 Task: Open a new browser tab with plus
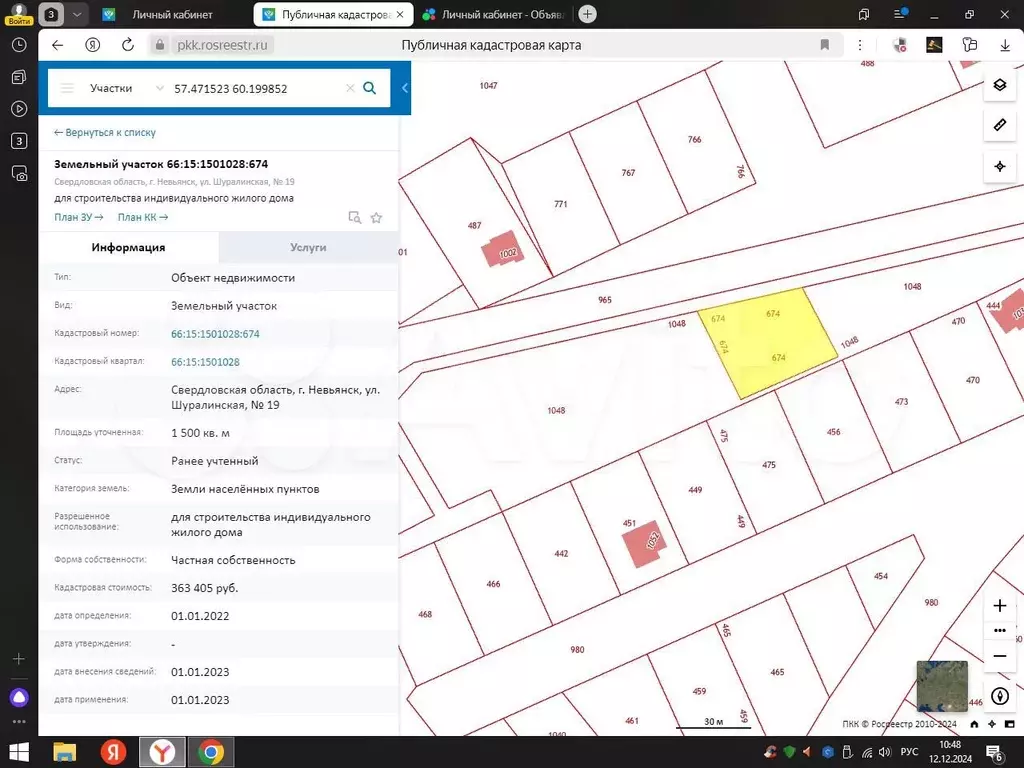click(587, 14)
